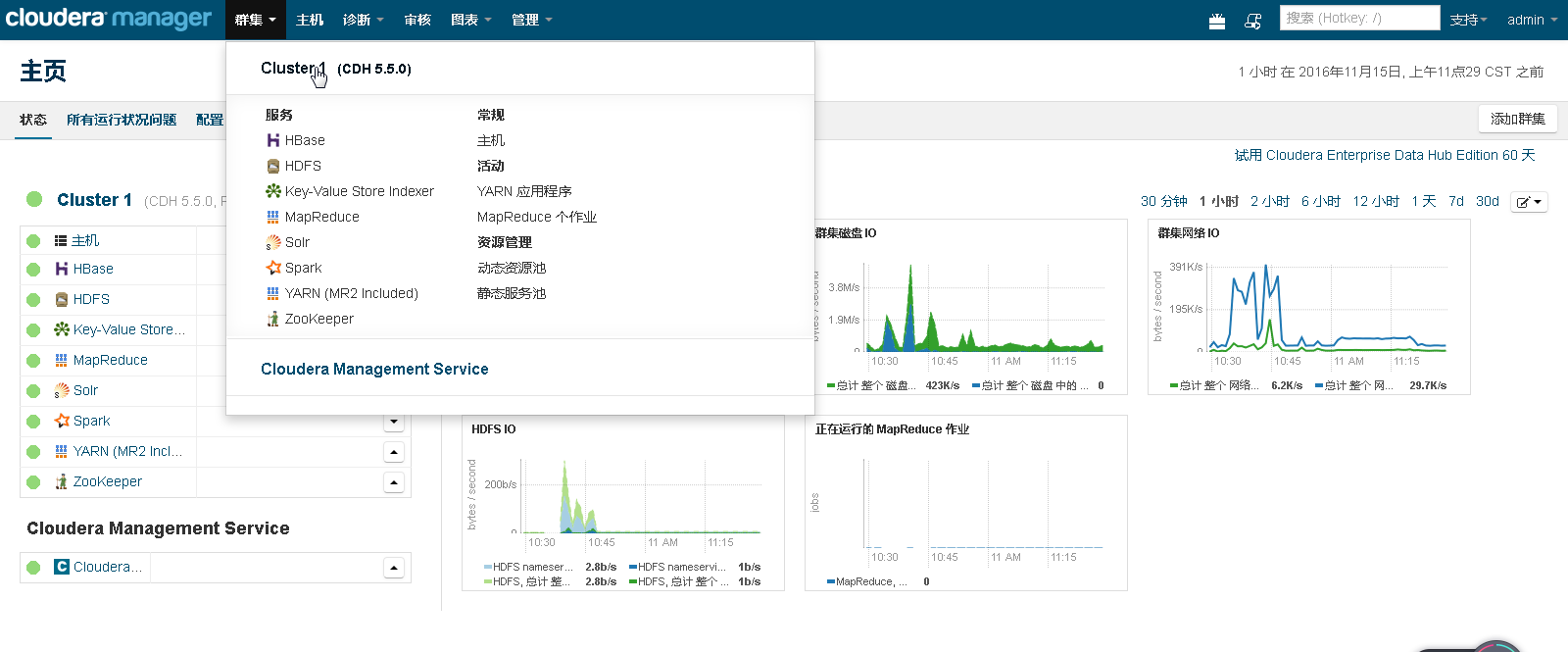Click the HDFS icon in the Cluster 1 table

click(x=62, y=299)
